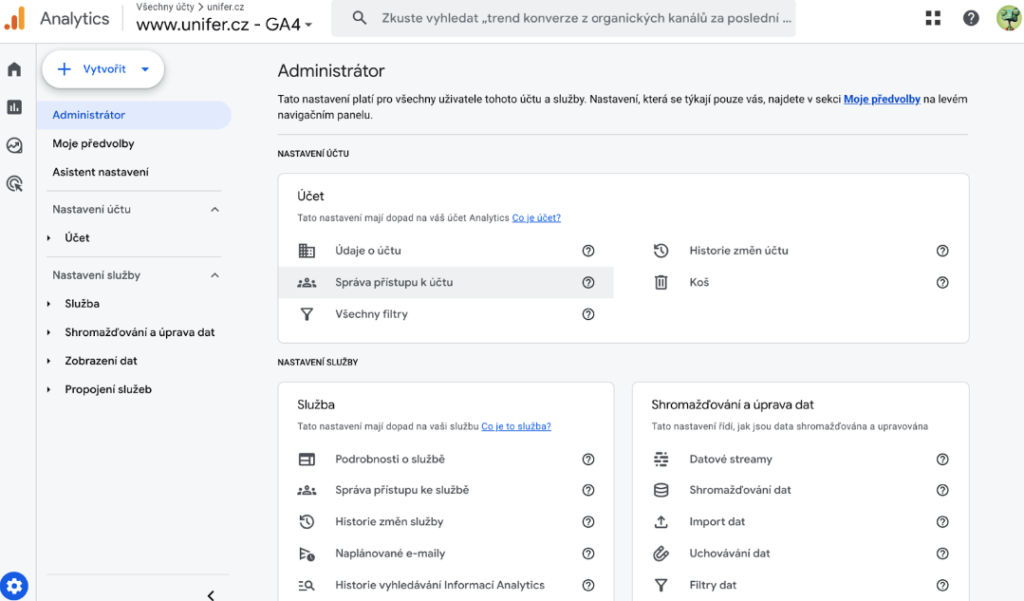Screen dimensions: 1024x601
Task: Click help icon beside Datové streamy
Action: pos(942,459)
